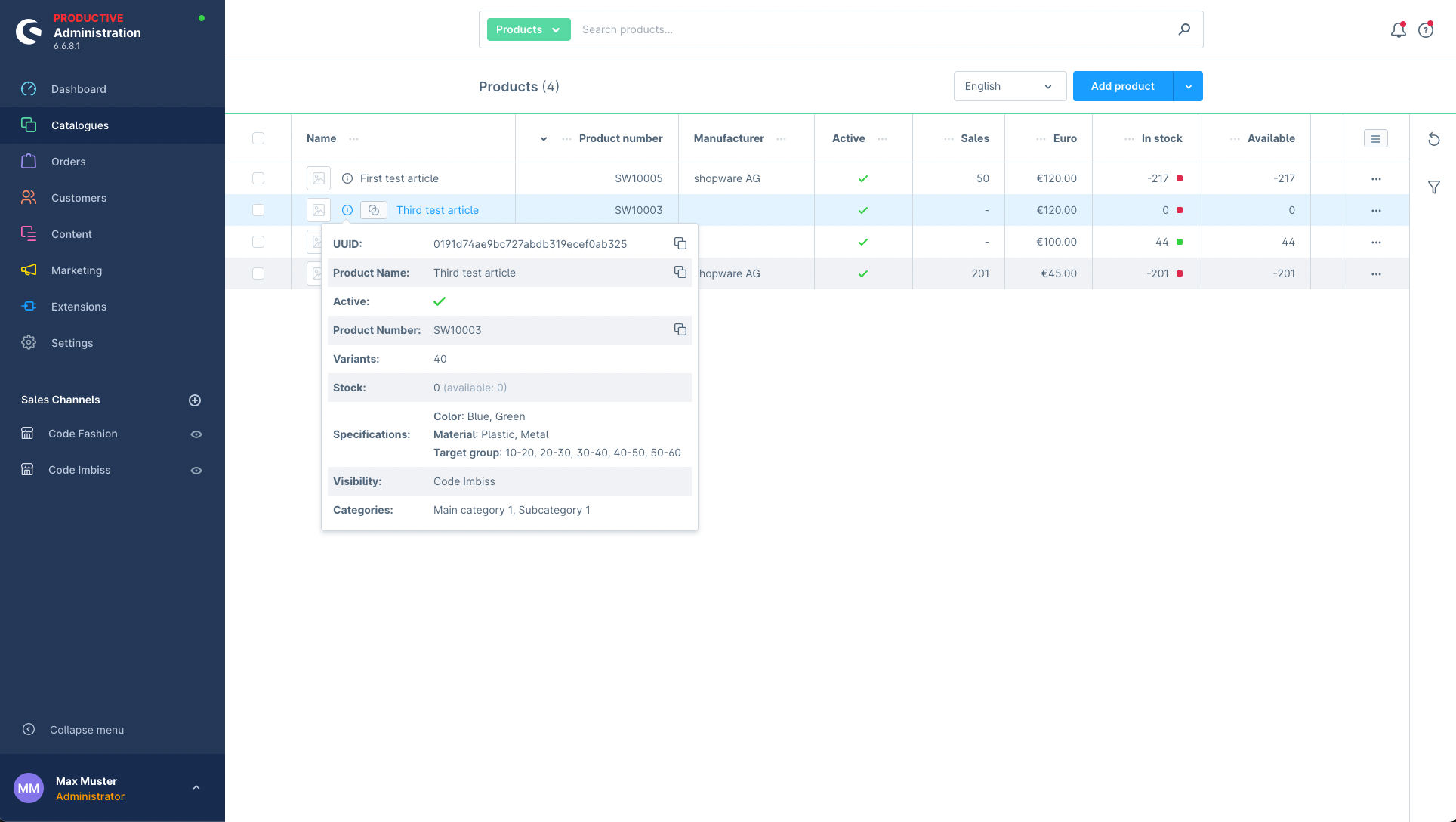Image resolution: width=1456 pixels, height=822 pixels.
Task: Open Name column options dots
Action: pos(353,139)
